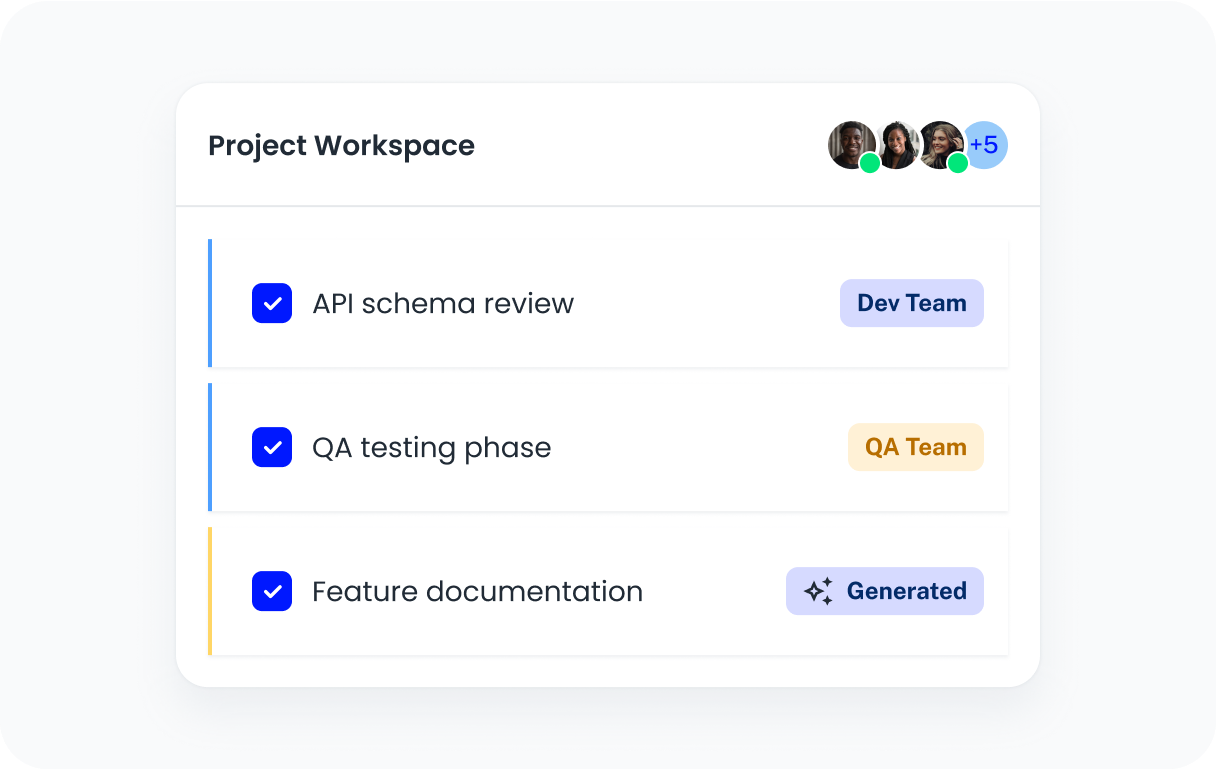
Task: Uncheck the Feature documentation checkbox
Action: point(272,591)
